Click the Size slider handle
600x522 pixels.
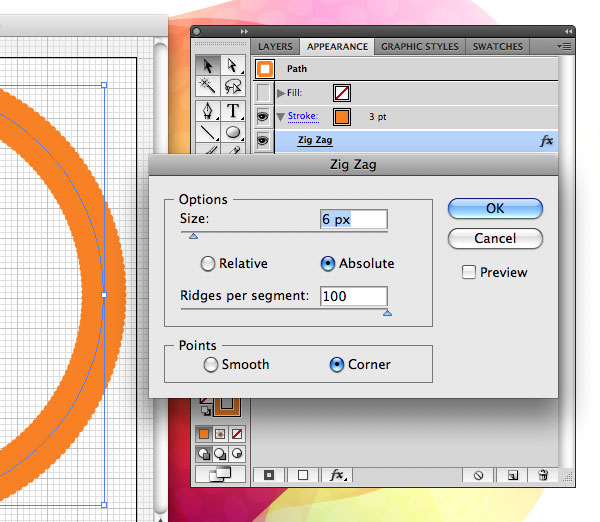(193, 236)
